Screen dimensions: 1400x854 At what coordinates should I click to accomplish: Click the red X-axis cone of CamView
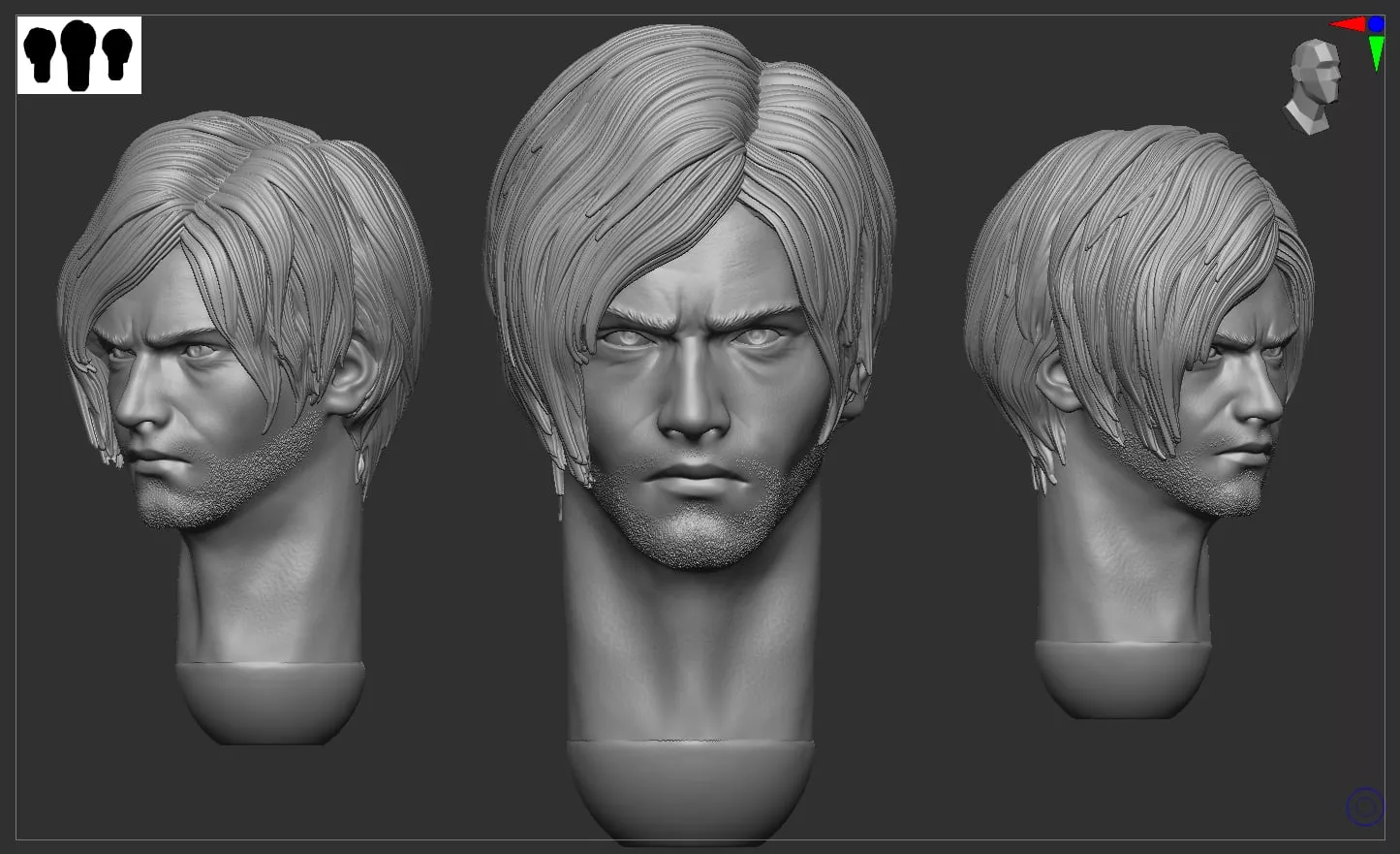[1347, 24]
